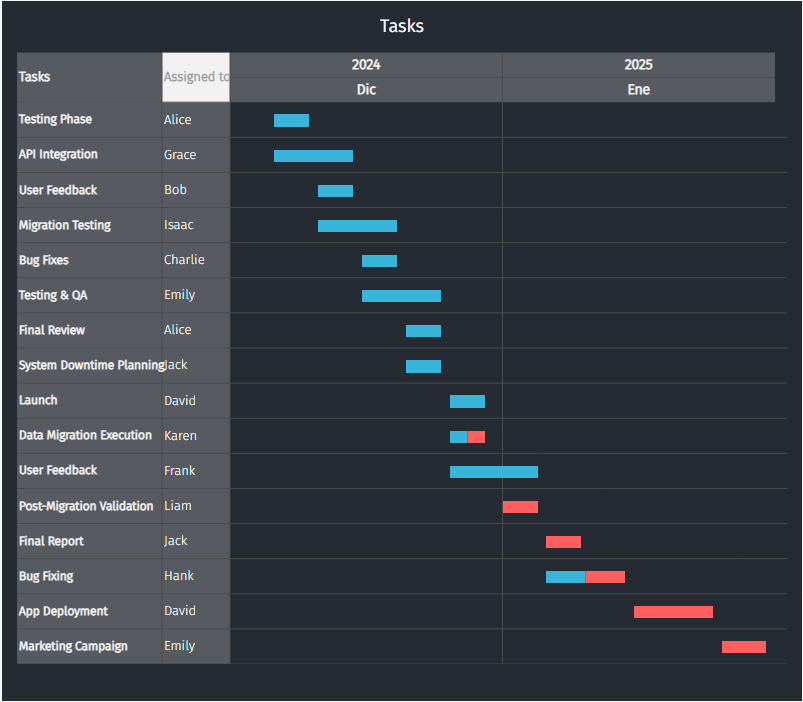
Task: Select assignee Charlie
Action: pyautogui.click(x=184, y=260)
